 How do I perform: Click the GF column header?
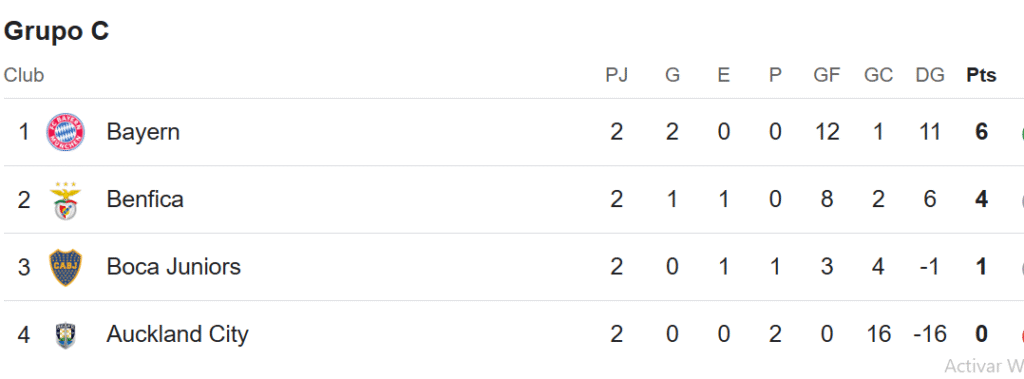pos(827,76)
